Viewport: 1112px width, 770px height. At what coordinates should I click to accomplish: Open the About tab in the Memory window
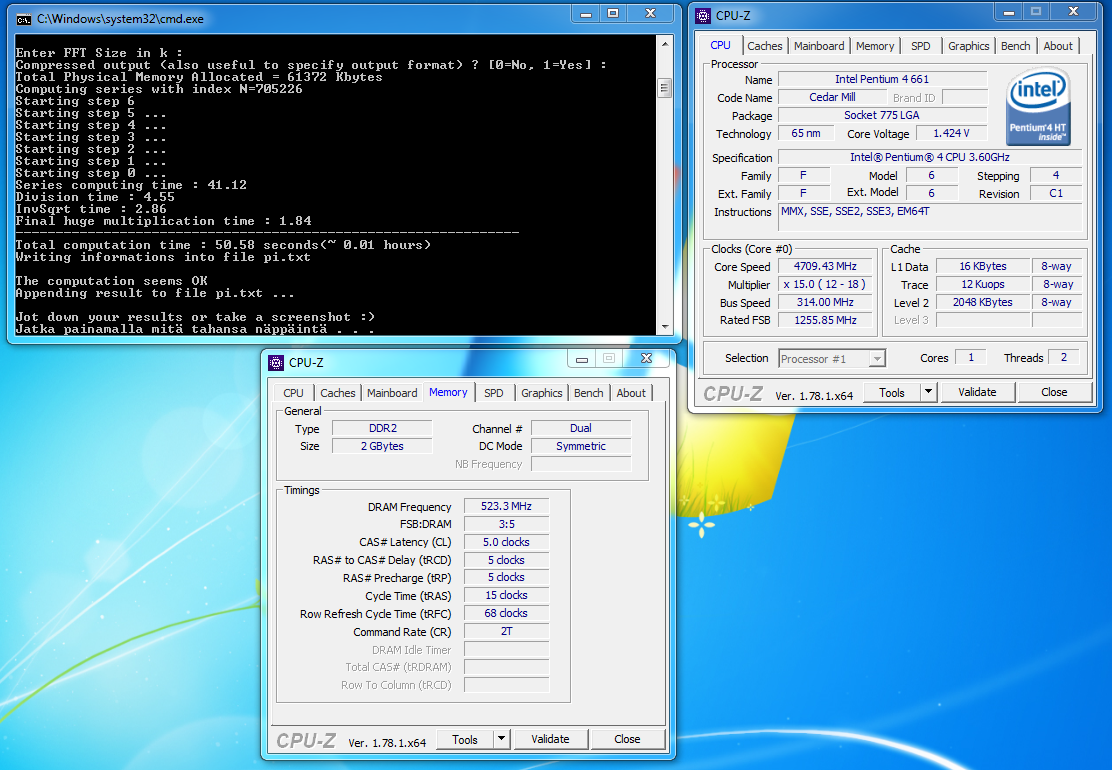[631, 393]
